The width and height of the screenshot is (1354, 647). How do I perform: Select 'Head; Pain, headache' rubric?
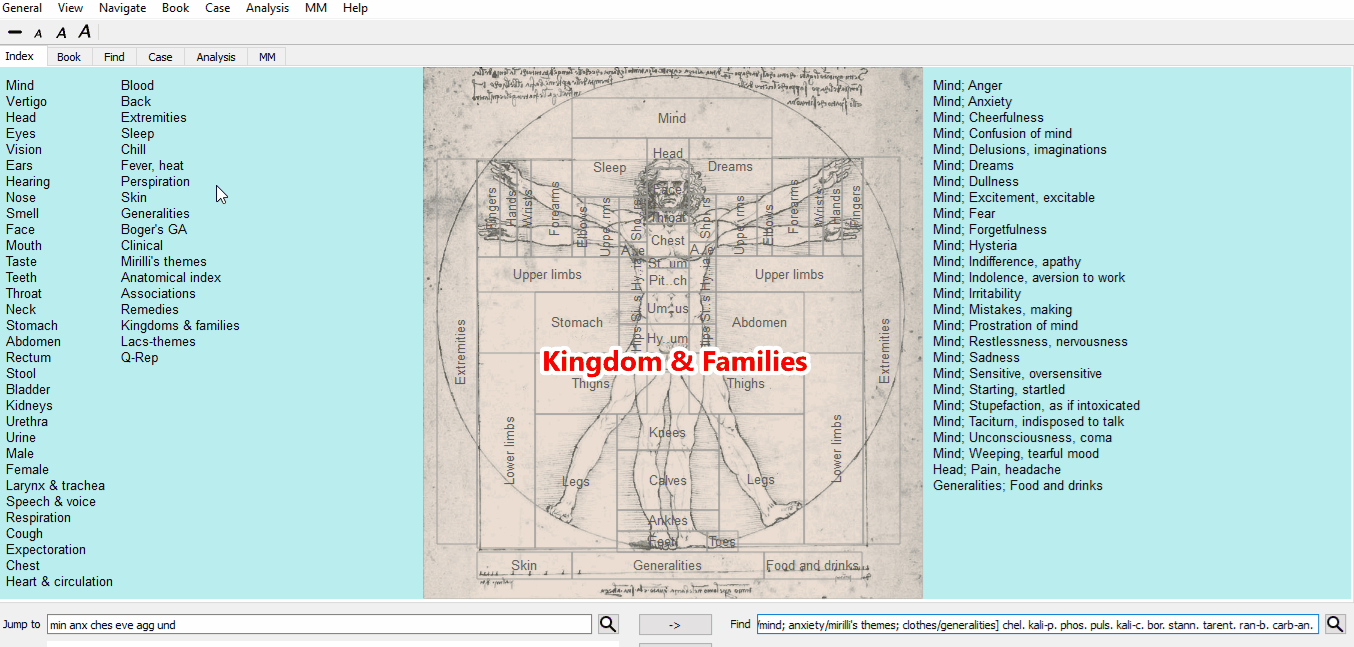(997, 470)
